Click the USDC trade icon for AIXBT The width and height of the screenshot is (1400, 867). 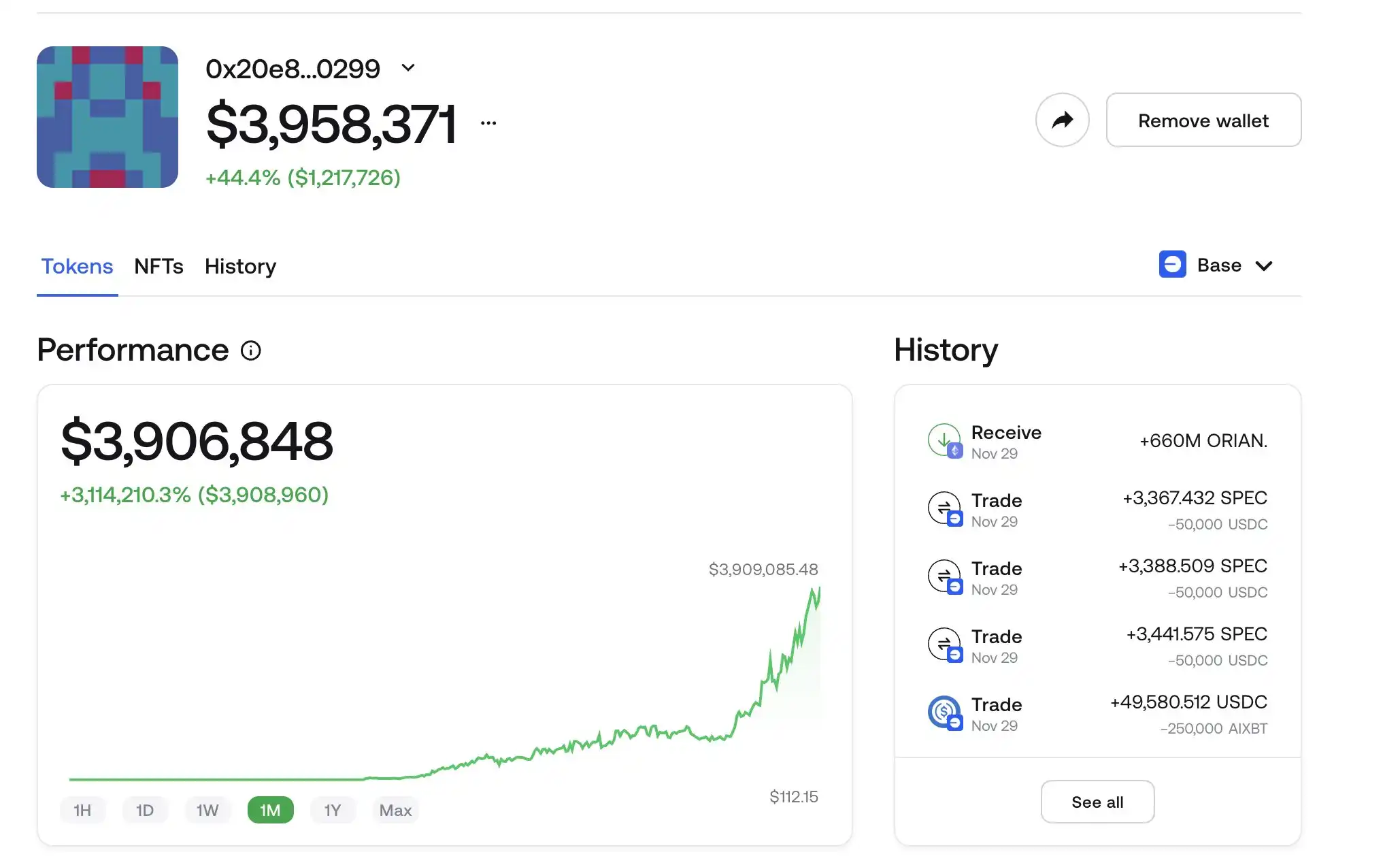coord(944,713)
